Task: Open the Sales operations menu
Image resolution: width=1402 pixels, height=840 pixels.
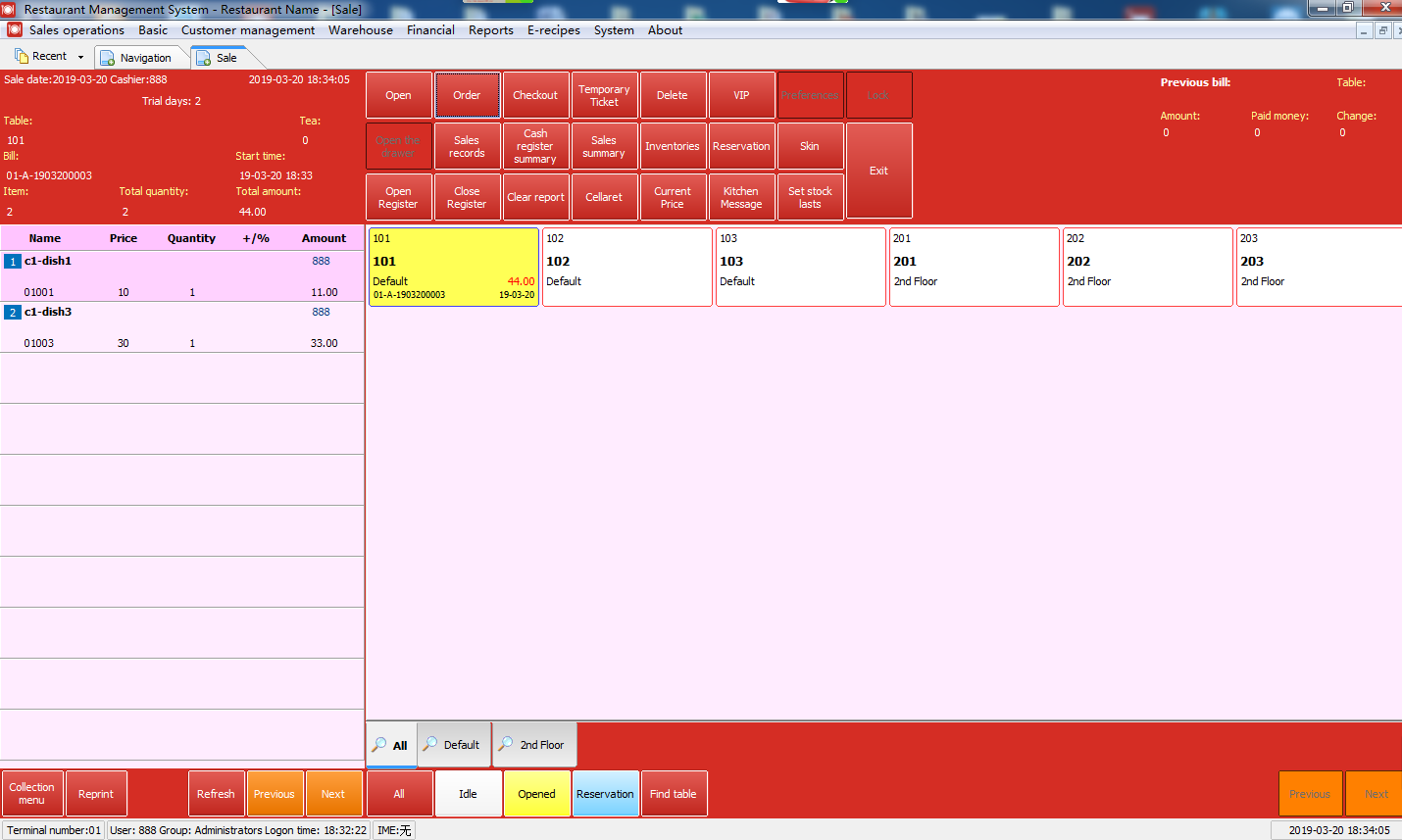Action: (x=76, y=30)
